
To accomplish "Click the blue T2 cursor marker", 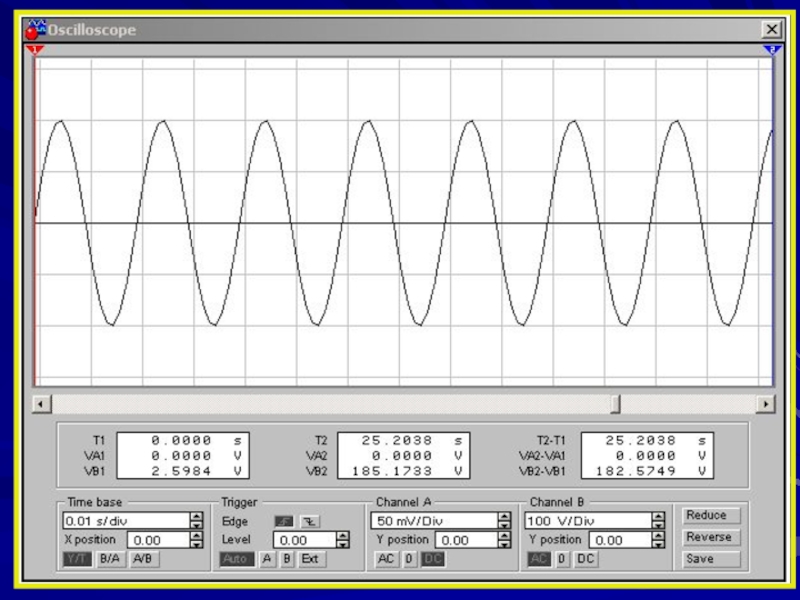I will (770, 49).
